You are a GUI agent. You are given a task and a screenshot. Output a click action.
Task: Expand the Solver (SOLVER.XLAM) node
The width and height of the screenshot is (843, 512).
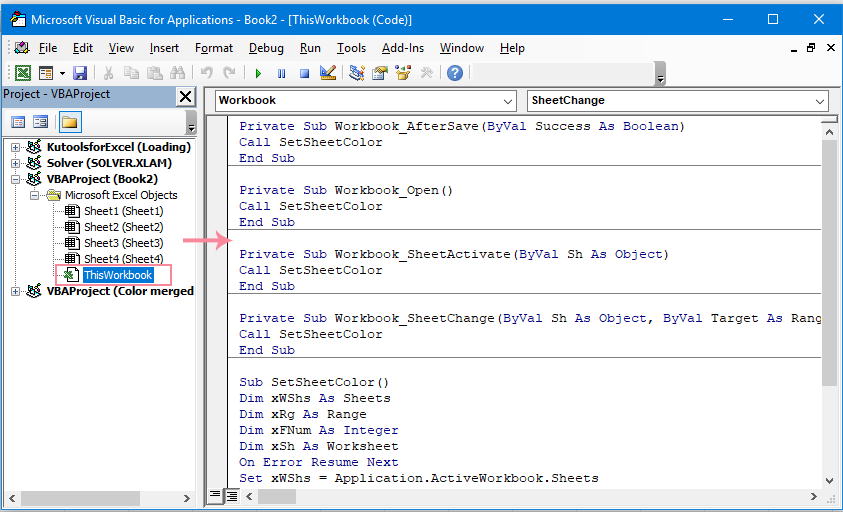click(16, 163)
